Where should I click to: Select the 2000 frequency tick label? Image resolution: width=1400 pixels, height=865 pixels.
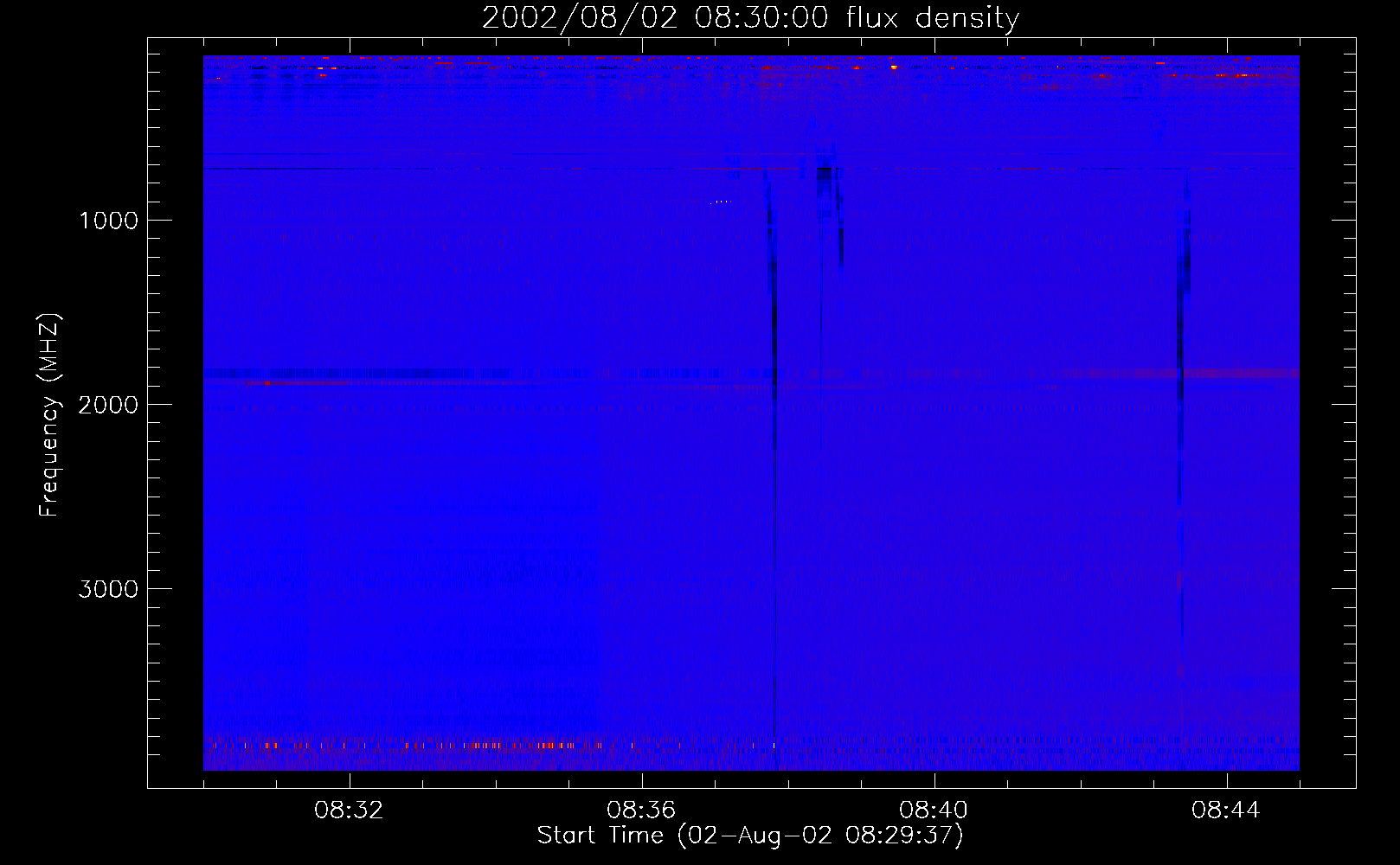[x=108, y=405]
